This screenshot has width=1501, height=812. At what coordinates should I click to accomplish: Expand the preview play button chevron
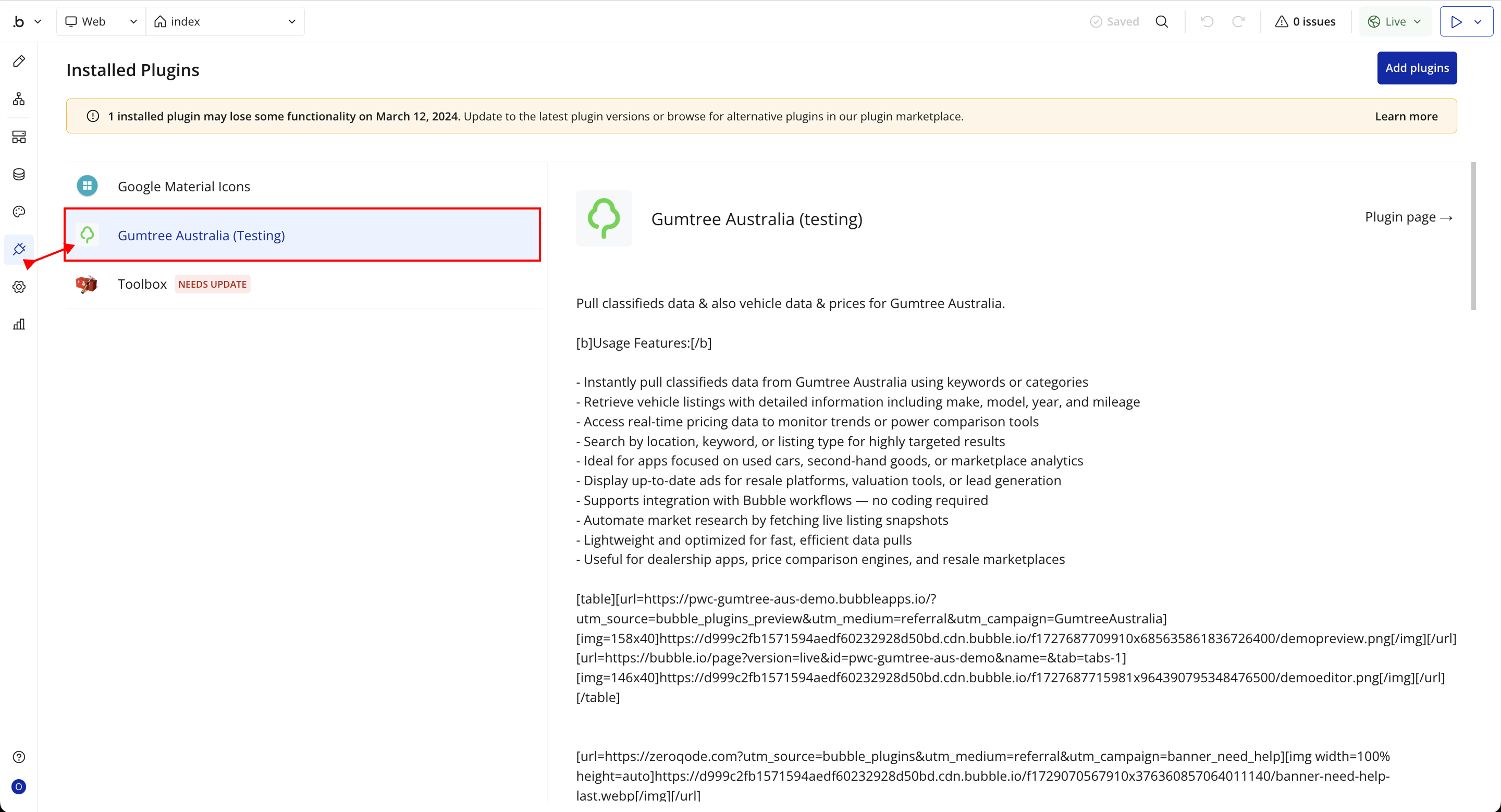point(1478,21)
